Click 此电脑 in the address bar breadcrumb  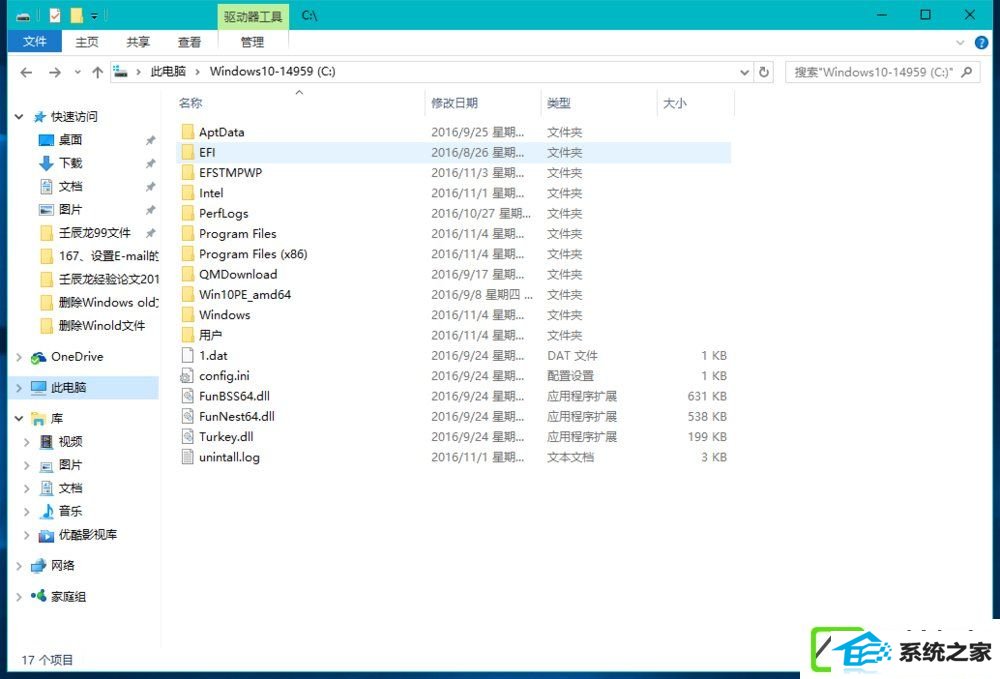point(168,71)
